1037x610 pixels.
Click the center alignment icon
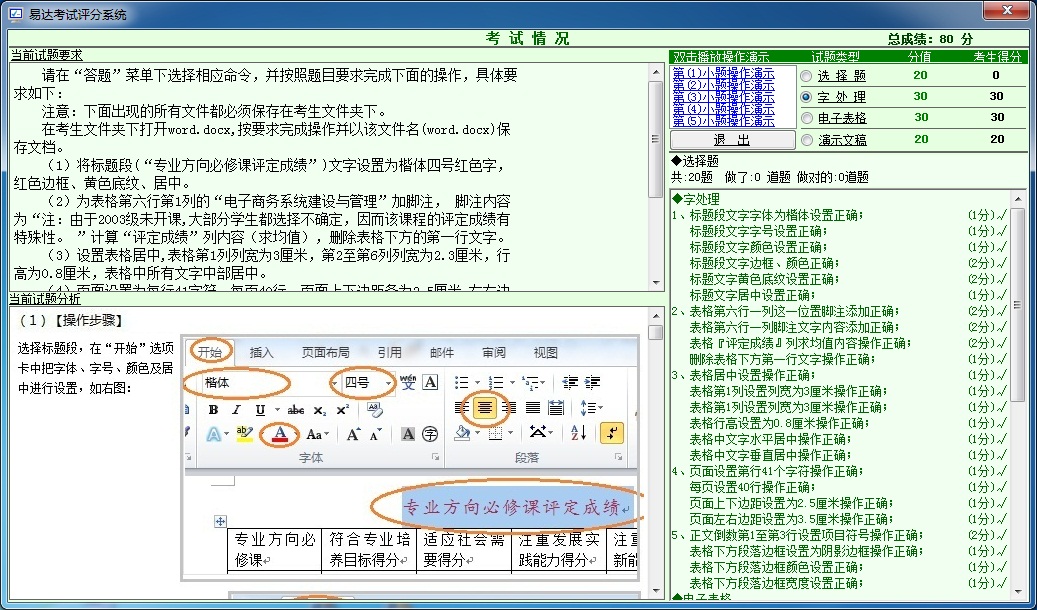tap(485, 407)
